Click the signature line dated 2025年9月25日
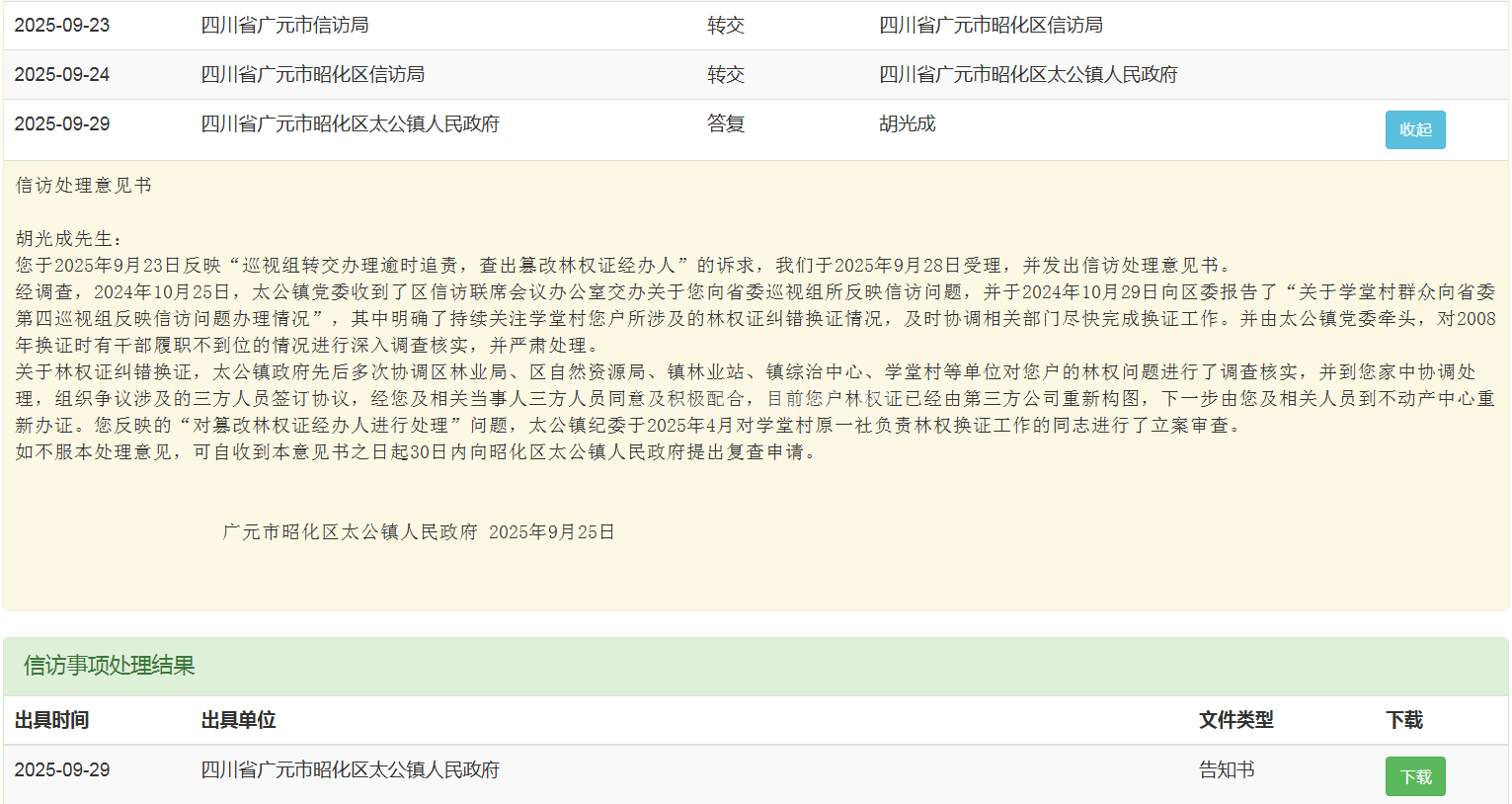Screen dimensions: 1512x804 (418, 532)
